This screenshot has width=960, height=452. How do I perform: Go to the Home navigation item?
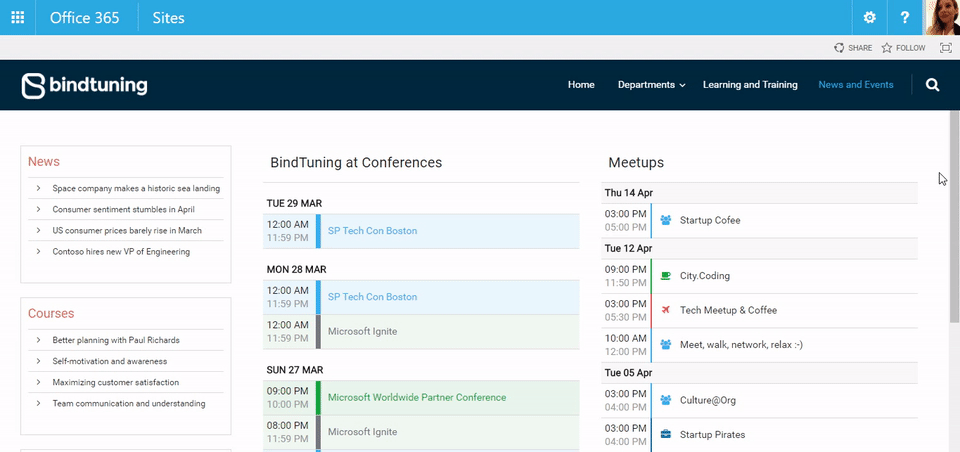tap(581, 85)
